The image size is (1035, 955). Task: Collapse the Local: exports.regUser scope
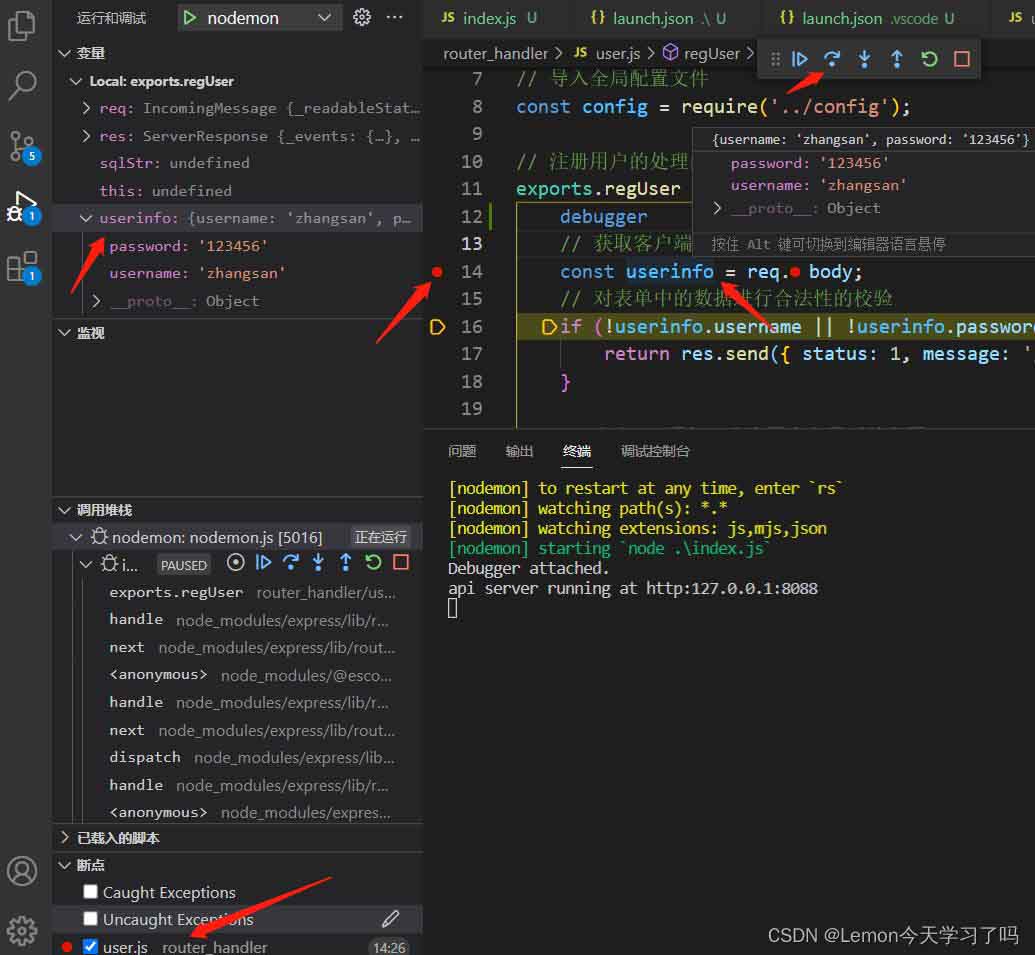[x=76, y=81]
